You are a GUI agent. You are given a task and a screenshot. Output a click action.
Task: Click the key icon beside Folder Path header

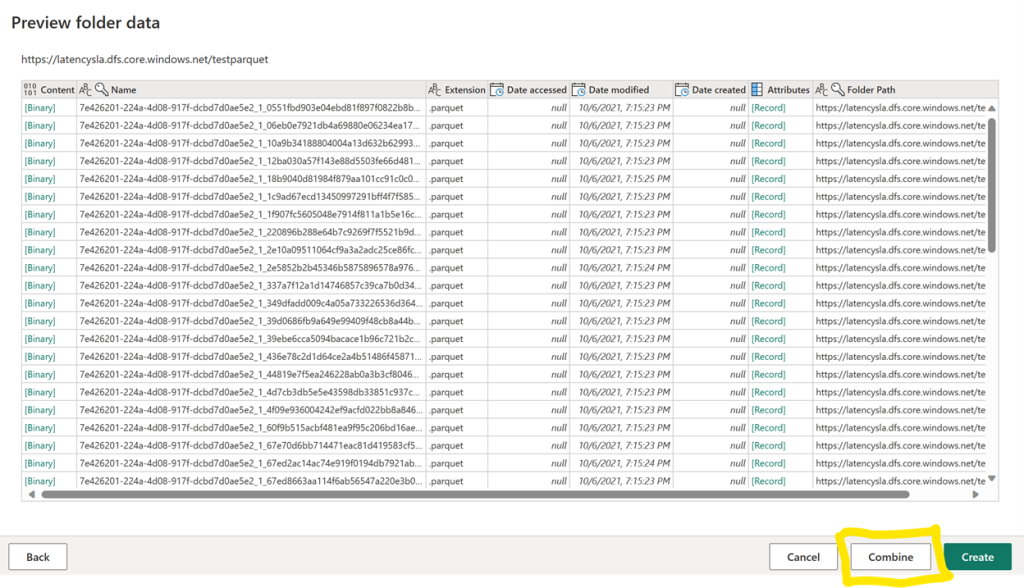(x=837, y=90)
